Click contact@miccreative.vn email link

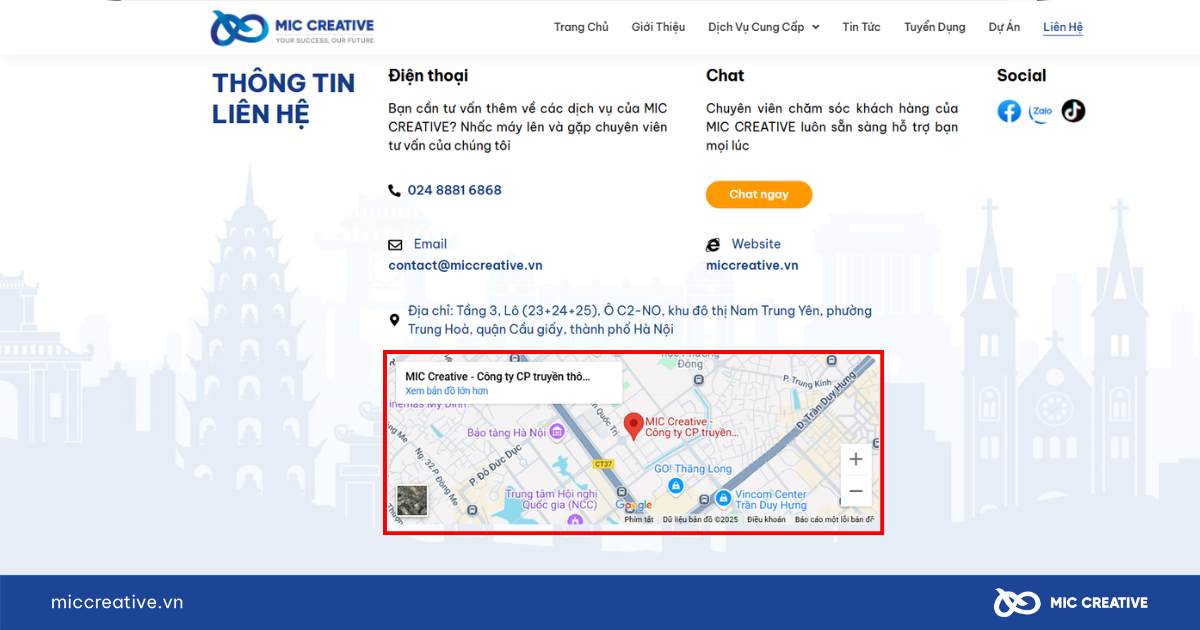coord(465,266)
